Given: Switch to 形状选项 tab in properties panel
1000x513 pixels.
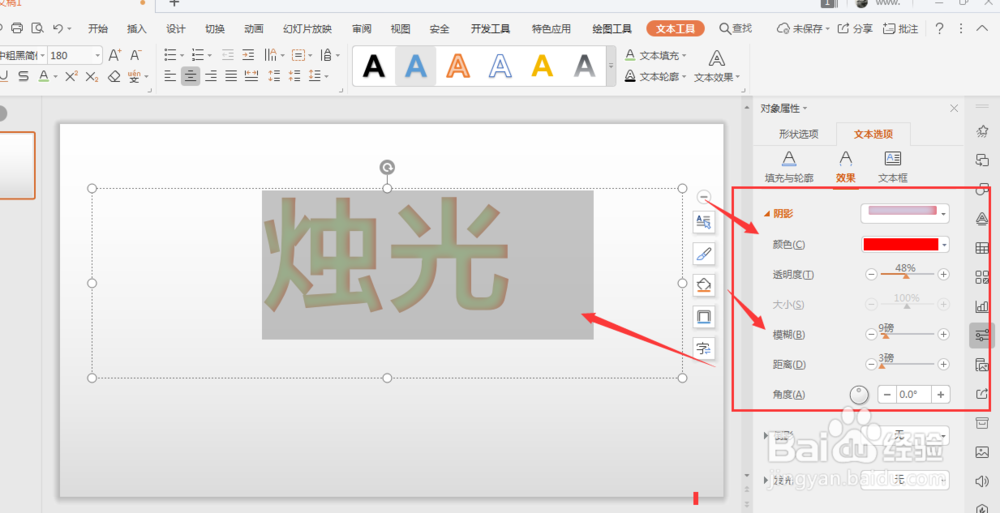Looking at the screenshot, I should coord(798,134).
